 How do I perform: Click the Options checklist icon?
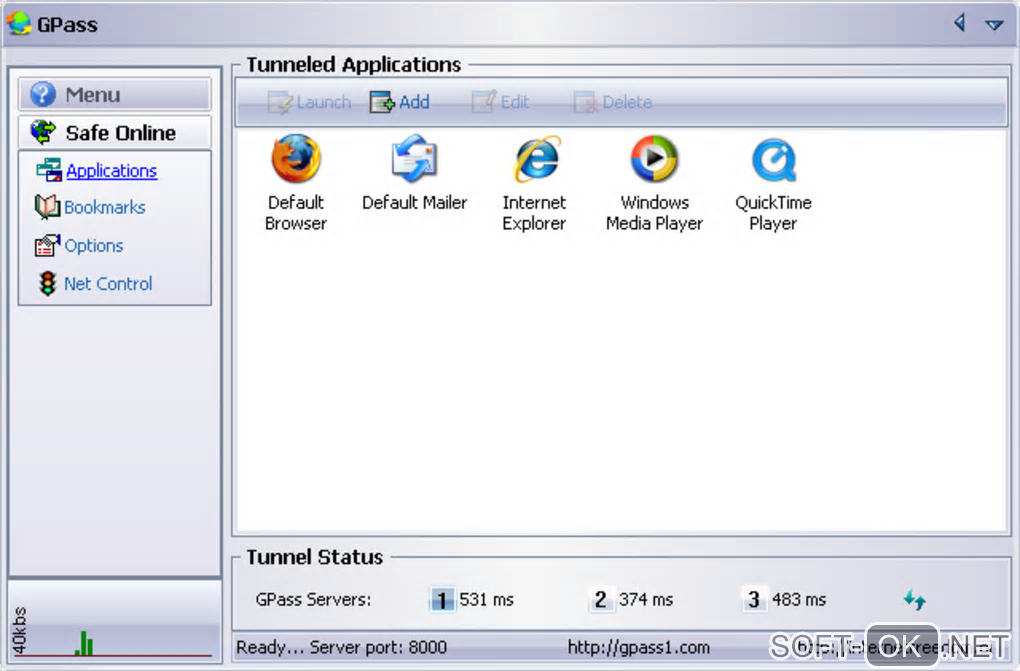coord(47,245)
